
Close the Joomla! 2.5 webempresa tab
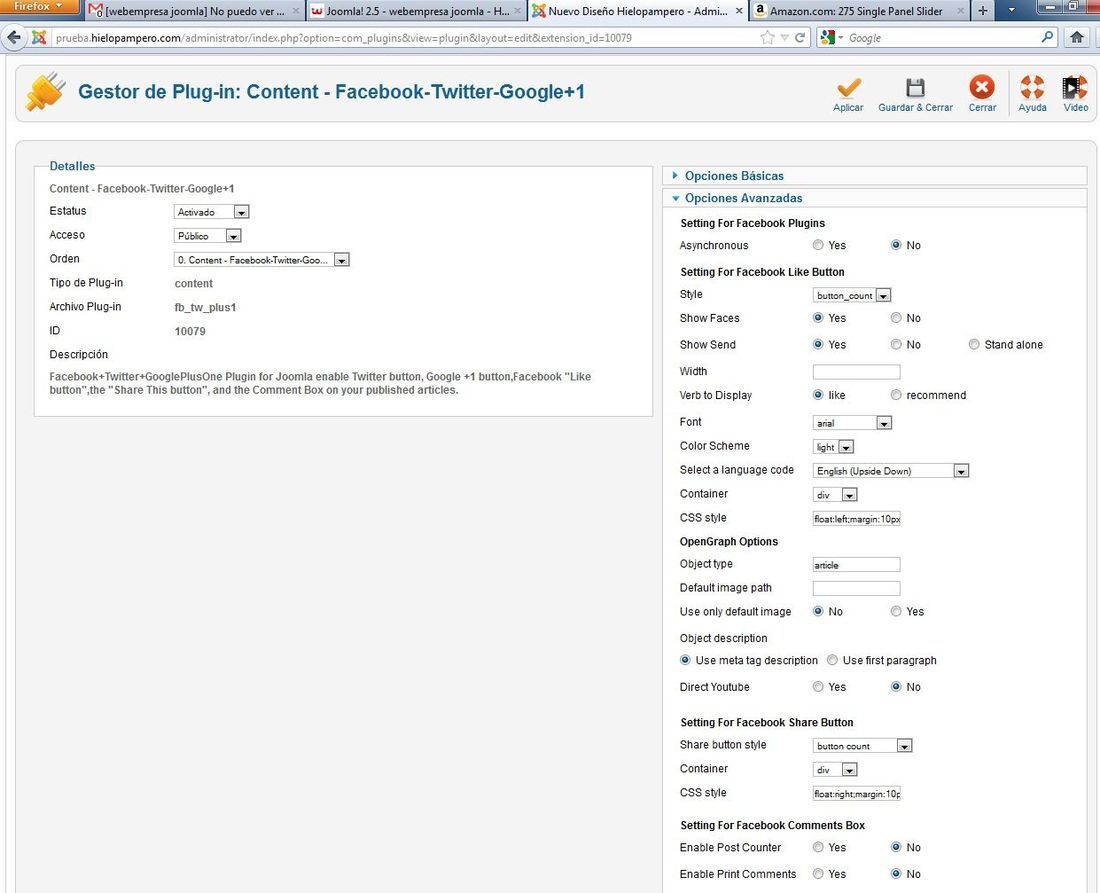(x=518, y=11)
